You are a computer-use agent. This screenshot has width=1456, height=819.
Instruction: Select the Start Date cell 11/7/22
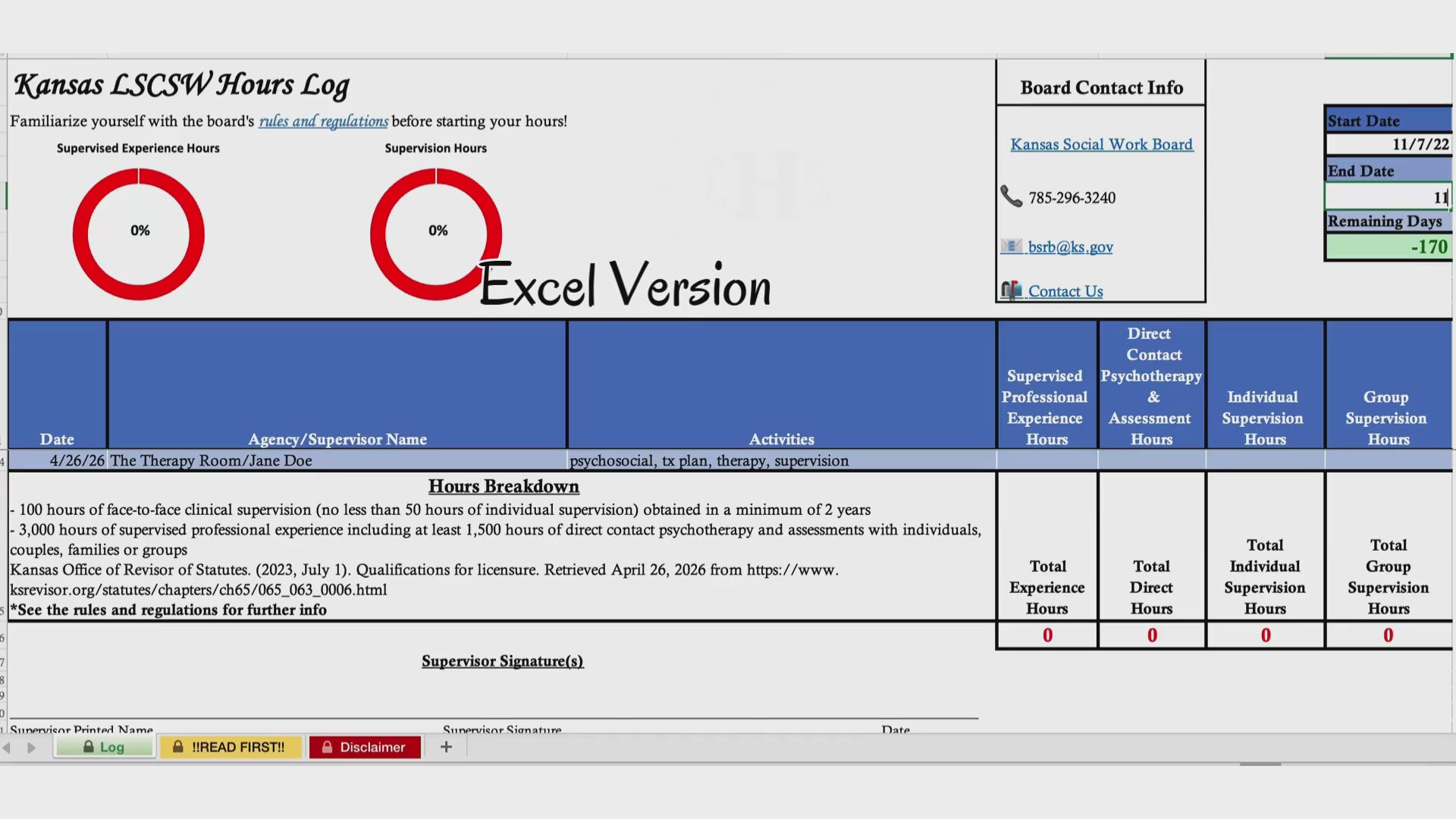(x=1389, y=144)
